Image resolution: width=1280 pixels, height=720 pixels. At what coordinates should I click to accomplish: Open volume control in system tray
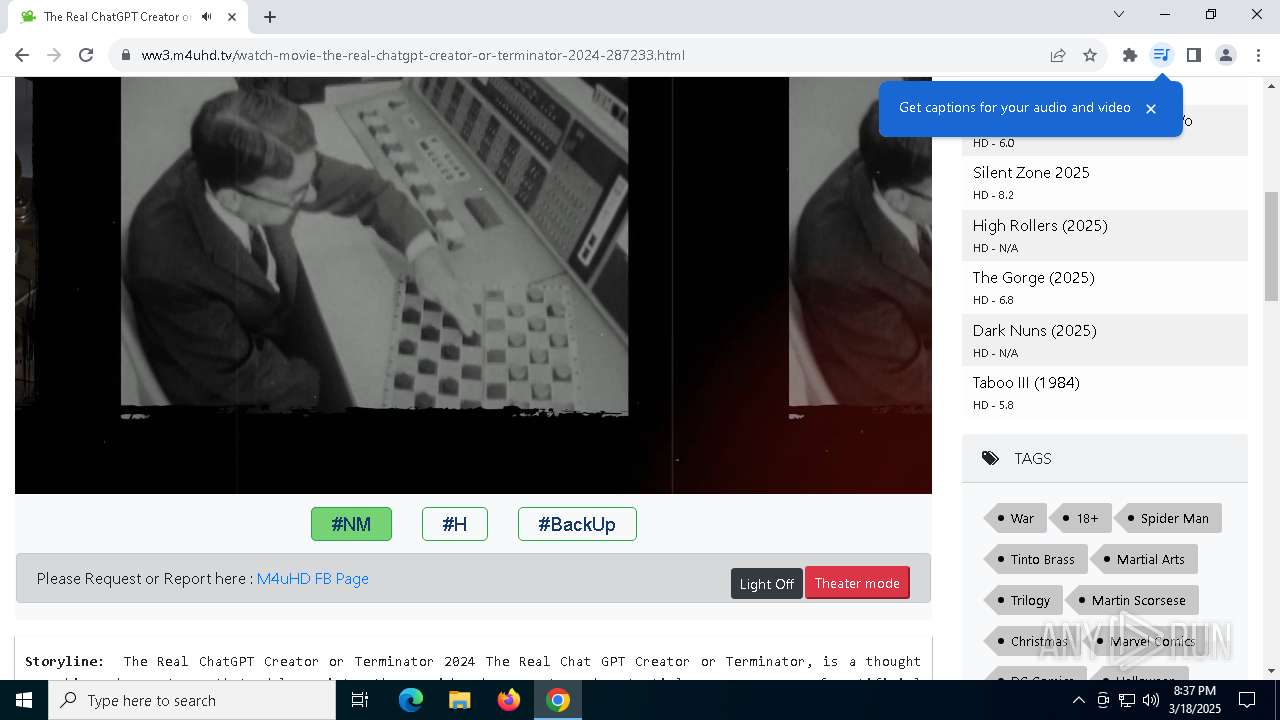pyautogui.click(x=1151, y=700)
